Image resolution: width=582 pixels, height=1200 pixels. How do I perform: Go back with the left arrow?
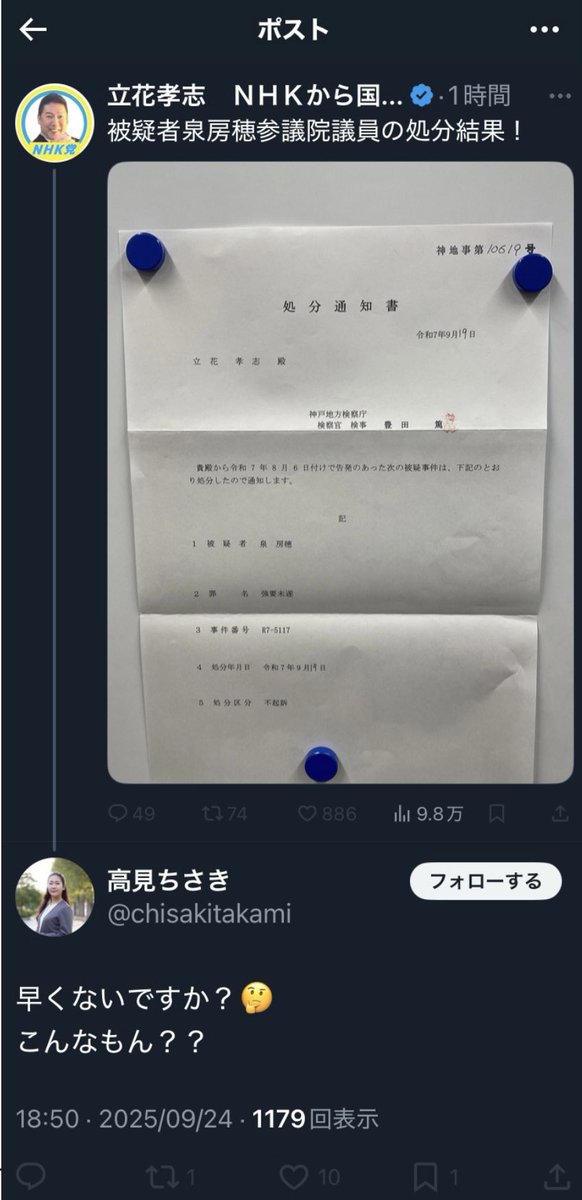tap(33, 29)
